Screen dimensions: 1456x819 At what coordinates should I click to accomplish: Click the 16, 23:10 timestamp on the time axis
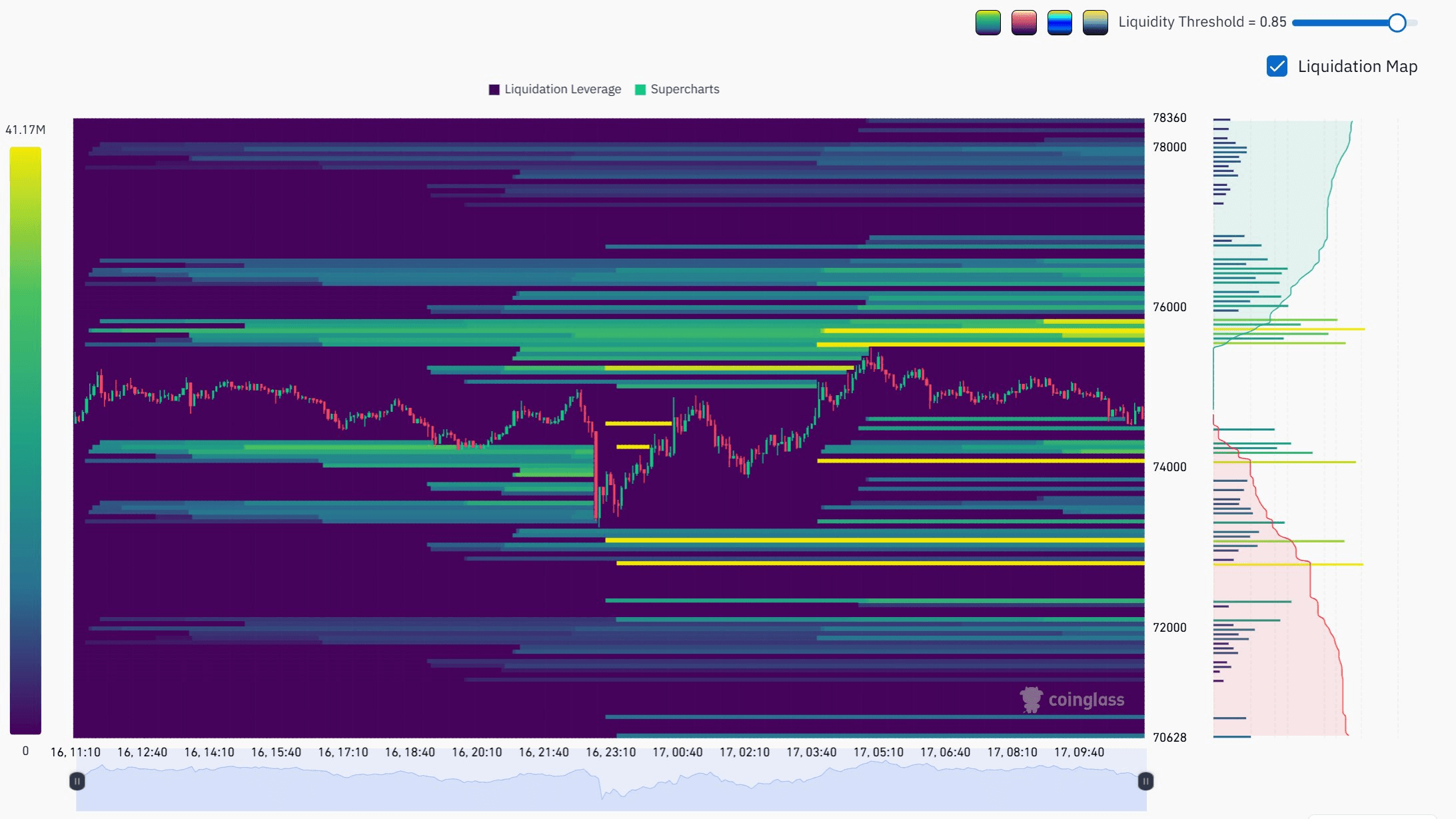610,752
